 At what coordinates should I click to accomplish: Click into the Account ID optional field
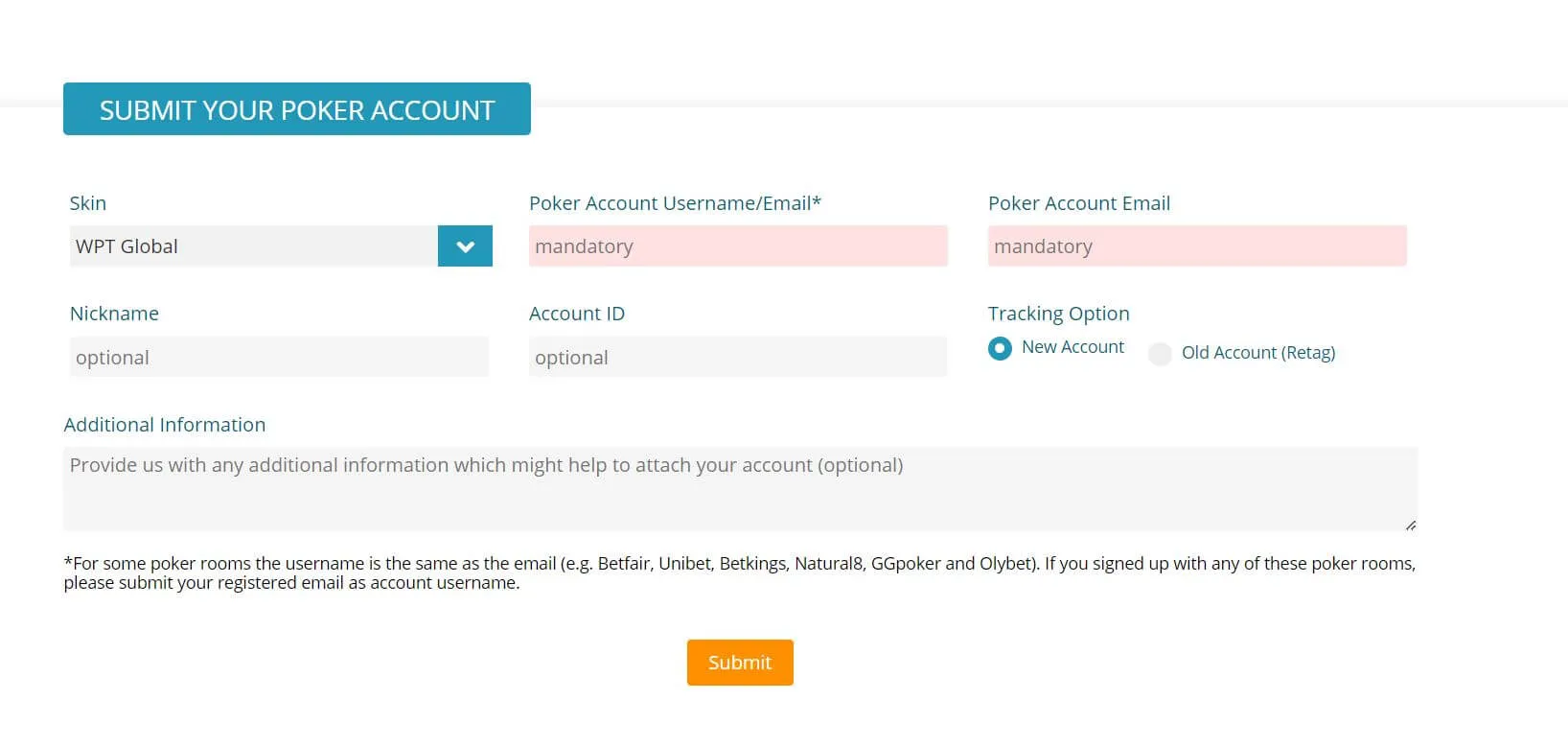click(738, 357)
